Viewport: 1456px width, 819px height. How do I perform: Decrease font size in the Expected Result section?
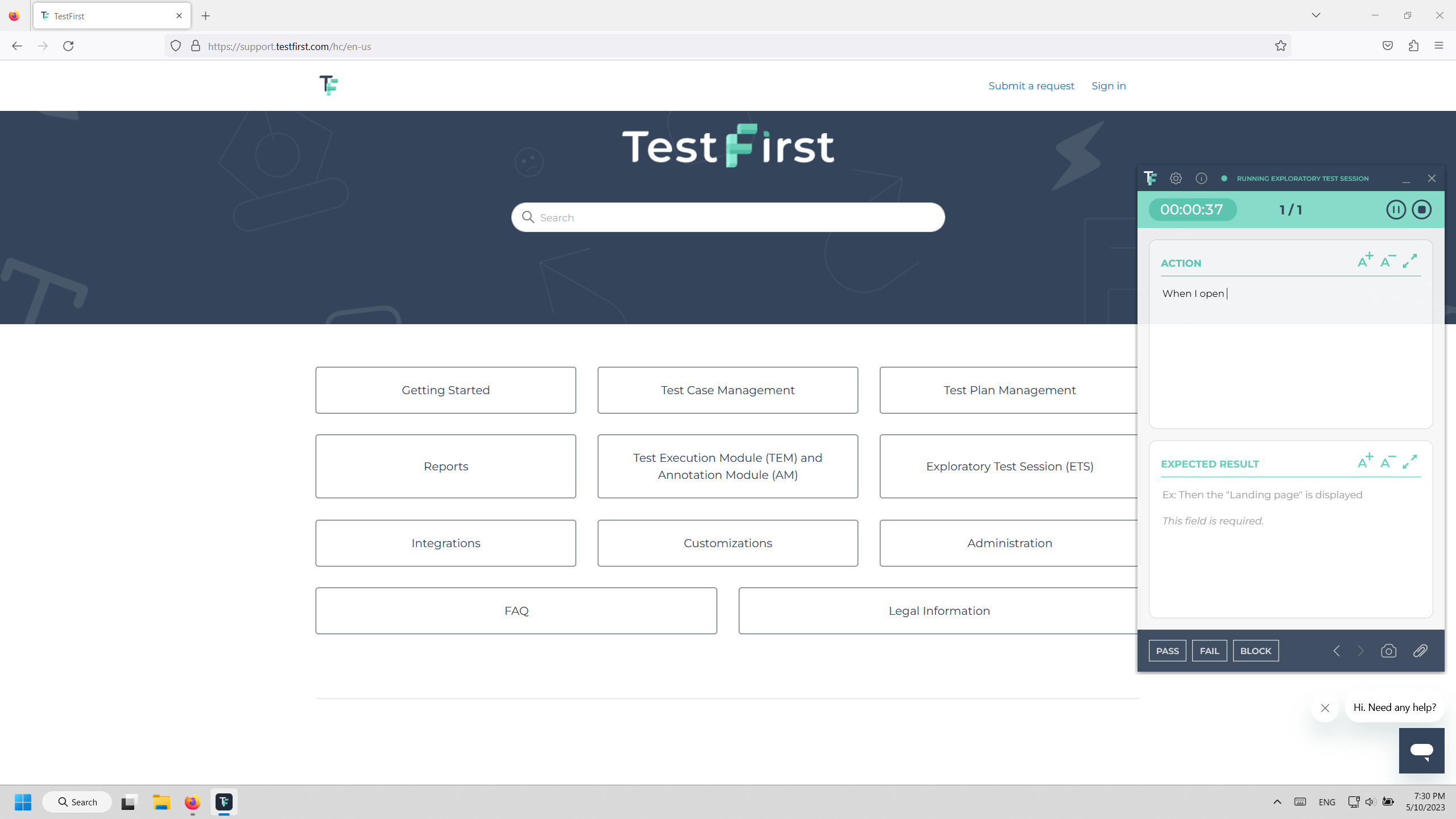click(x=1388, y=462)
